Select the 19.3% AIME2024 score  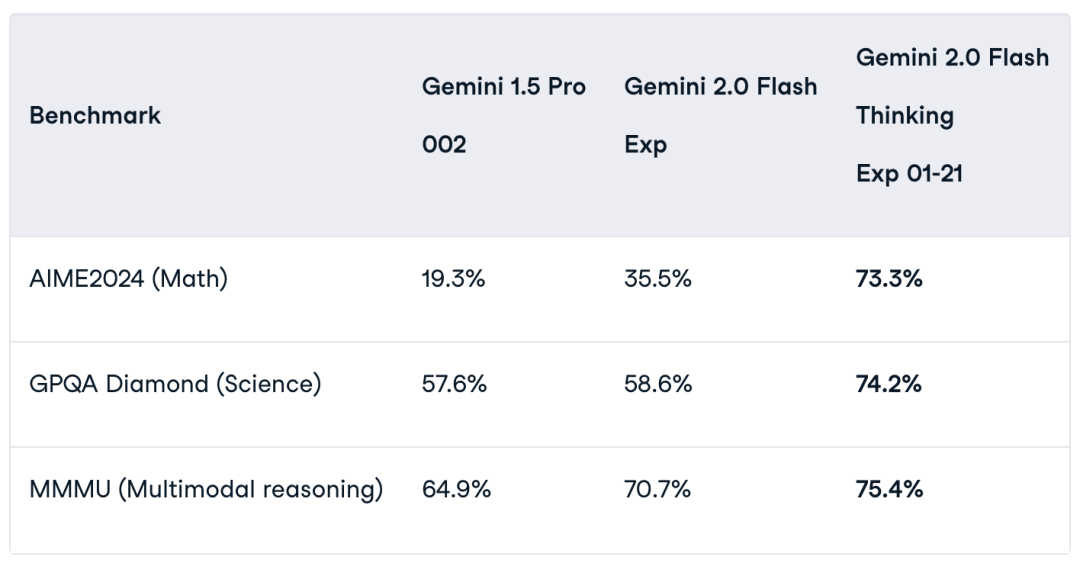[453, 279]
